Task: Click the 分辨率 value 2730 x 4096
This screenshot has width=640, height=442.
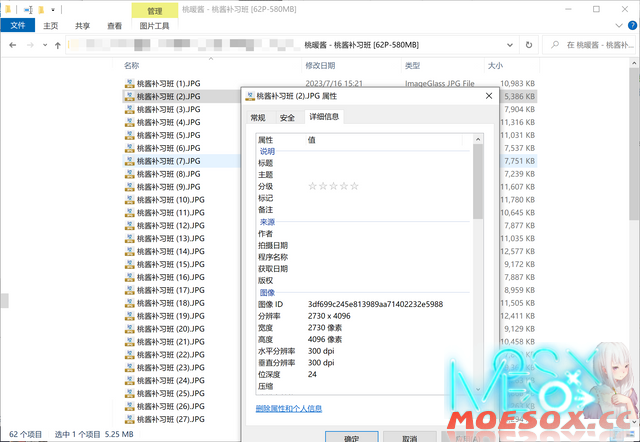Action: tap(329, 316)
